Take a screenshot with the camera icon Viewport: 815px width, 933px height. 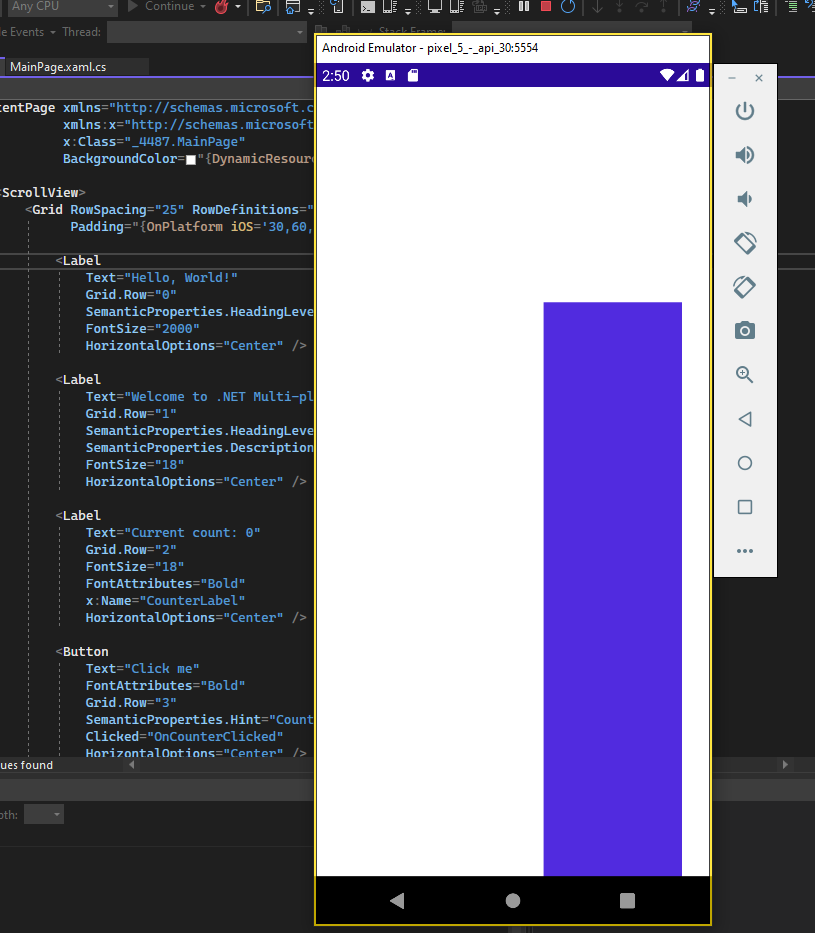tap(744, 330)
